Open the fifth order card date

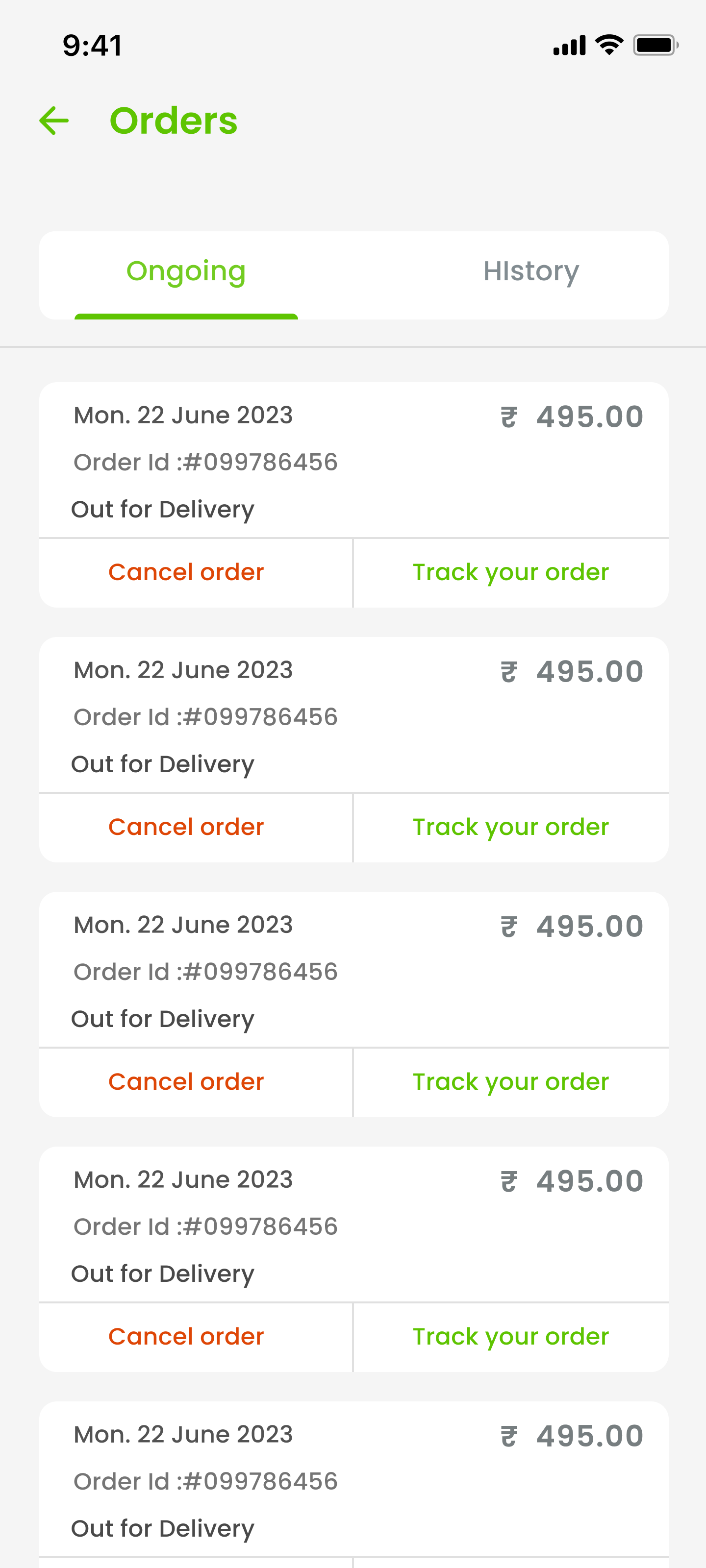point(183,1435)
